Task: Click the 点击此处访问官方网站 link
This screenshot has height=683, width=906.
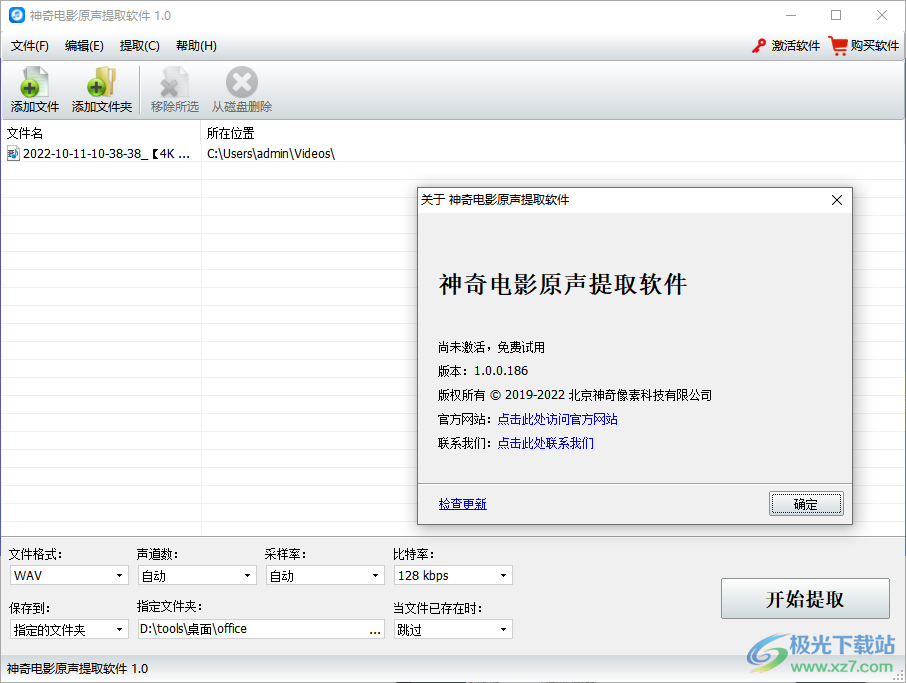Action: pos(557,420)
